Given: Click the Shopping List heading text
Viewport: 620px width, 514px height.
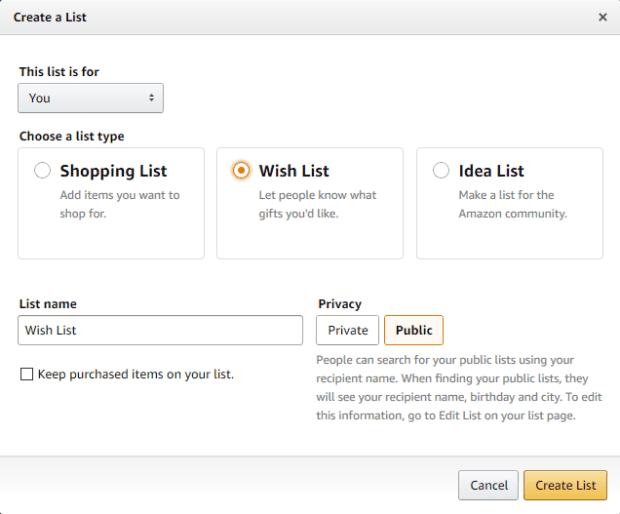Looking at the screenshot, I should click(113, 171).
